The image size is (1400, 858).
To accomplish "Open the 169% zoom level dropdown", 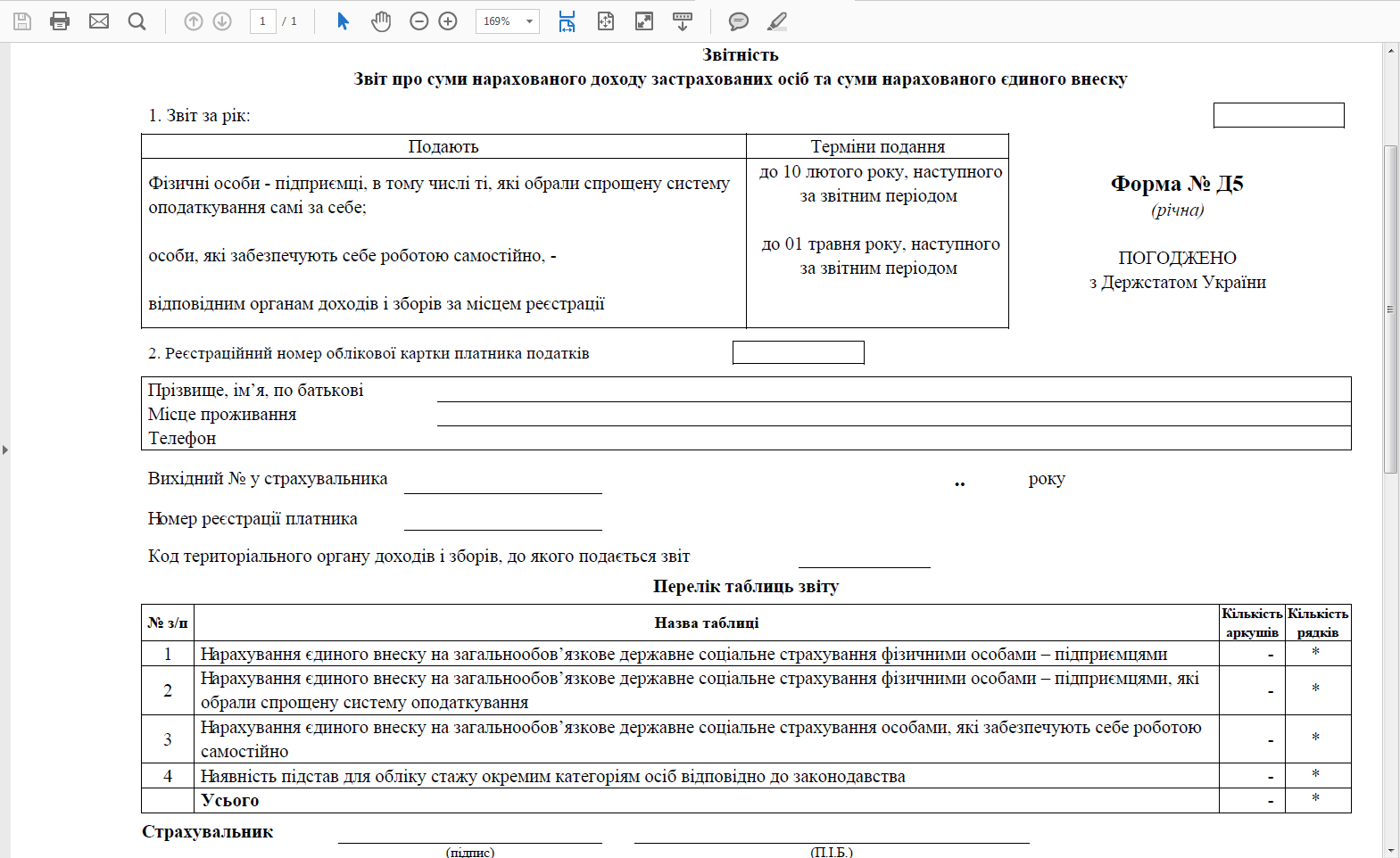I will tap(529, 21).
